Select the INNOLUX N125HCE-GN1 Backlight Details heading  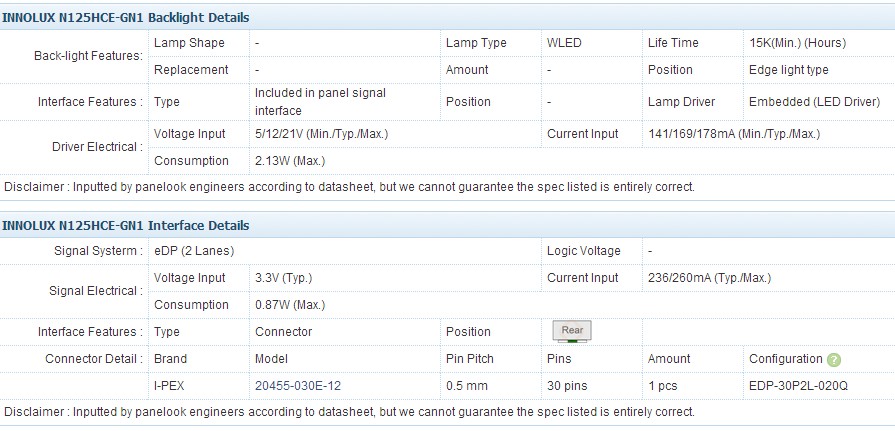click(x=125, y=18)
